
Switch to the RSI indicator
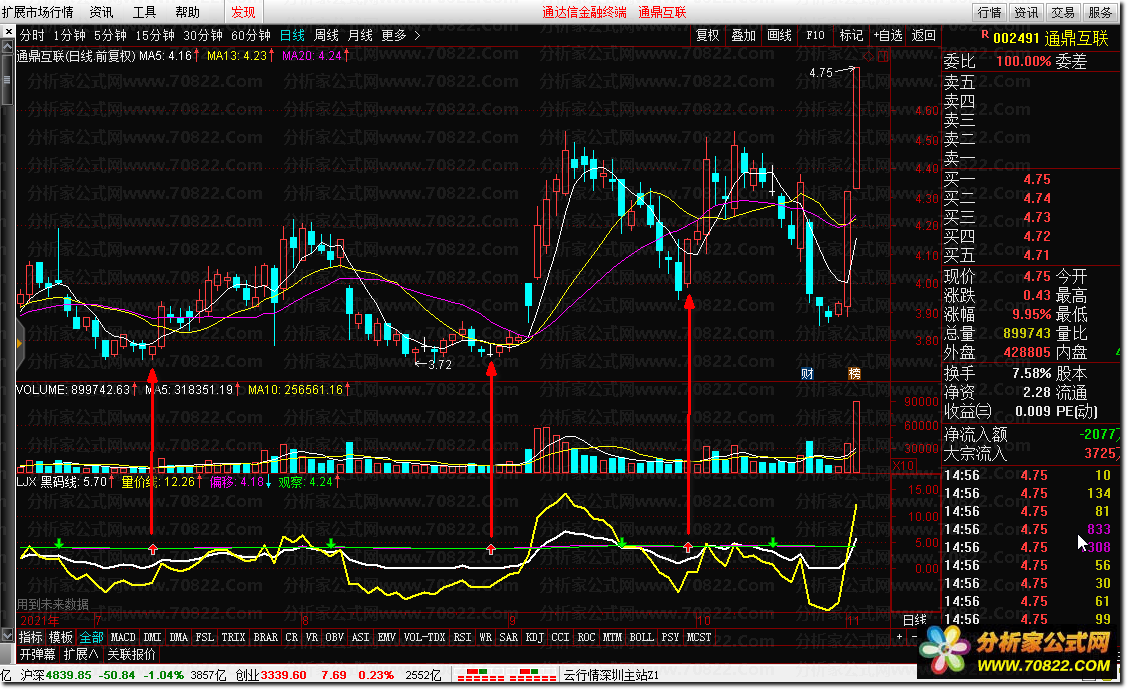[x=462, y=637]
